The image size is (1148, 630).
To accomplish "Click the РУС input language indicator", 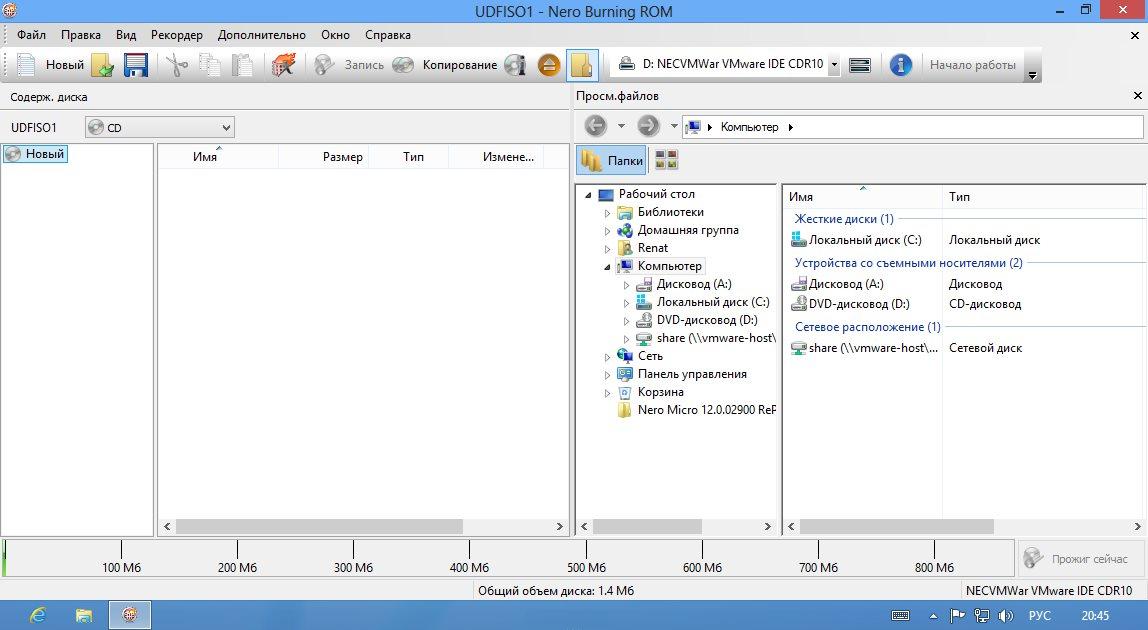I will point(1040,616).
